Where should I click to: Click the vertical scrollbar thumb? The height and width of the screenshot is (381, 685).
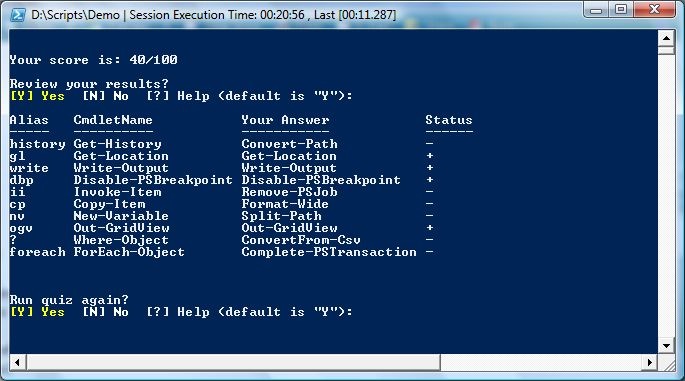pyautogui.click(x=666, y=51)
